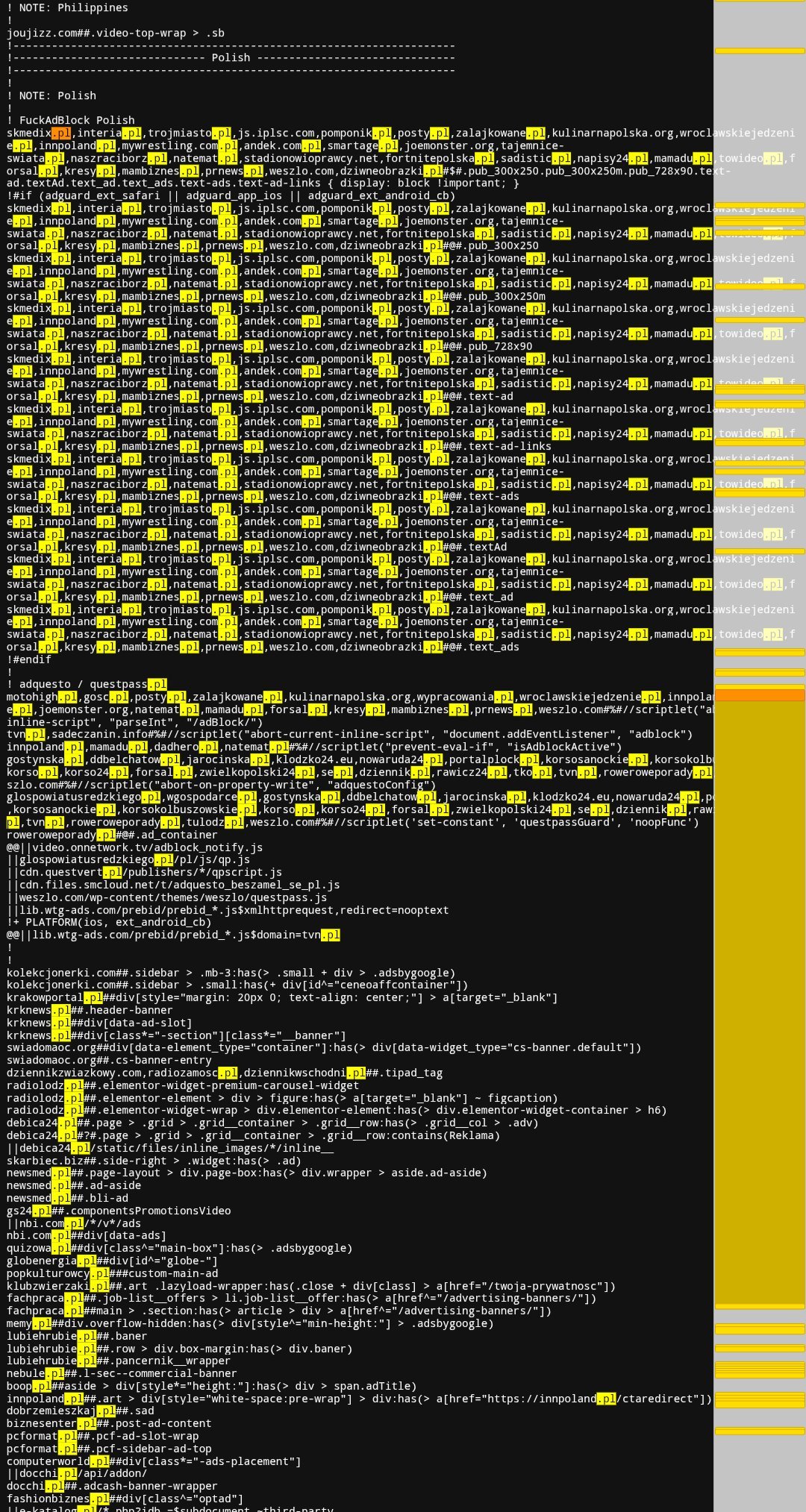The width and height of the screenshot is (806, 1512).
Task: Click the 'globenergia.pl##div[id^="globe-"]' rule
Action: pyautogui.click(x=112, y=1261)
